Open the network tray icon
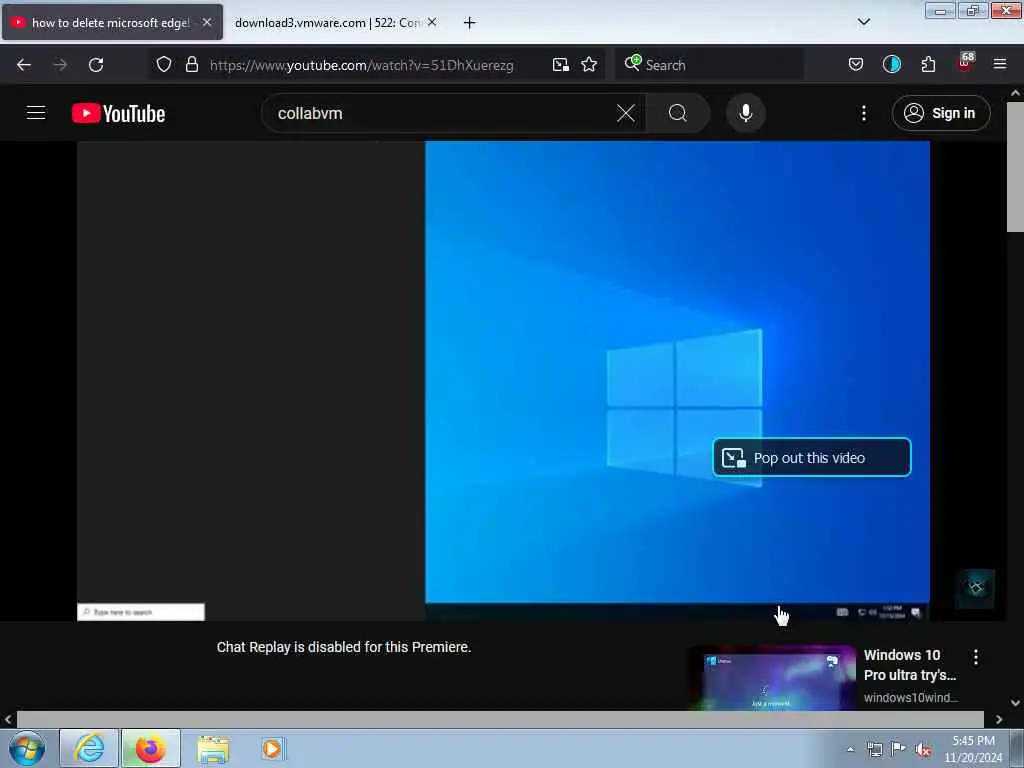 [x=874, y=749]
